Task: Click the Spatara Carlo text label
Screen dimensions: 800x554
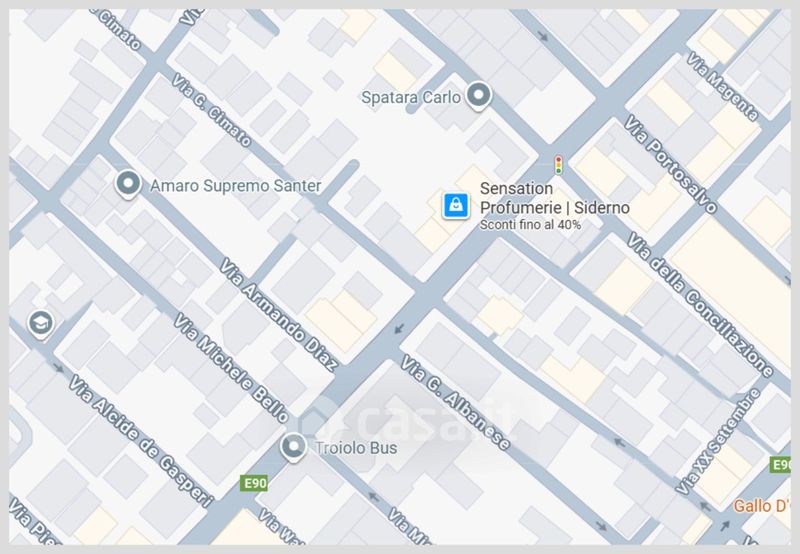Action: [x=411, y=97]
